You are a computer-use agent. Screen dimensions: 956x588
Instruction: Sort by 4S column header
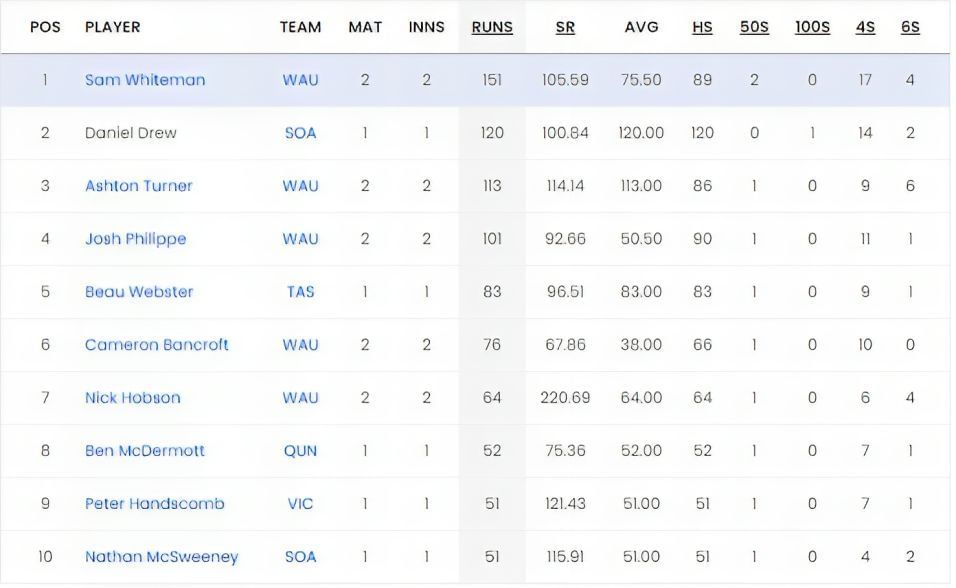[x=865, y=27]
